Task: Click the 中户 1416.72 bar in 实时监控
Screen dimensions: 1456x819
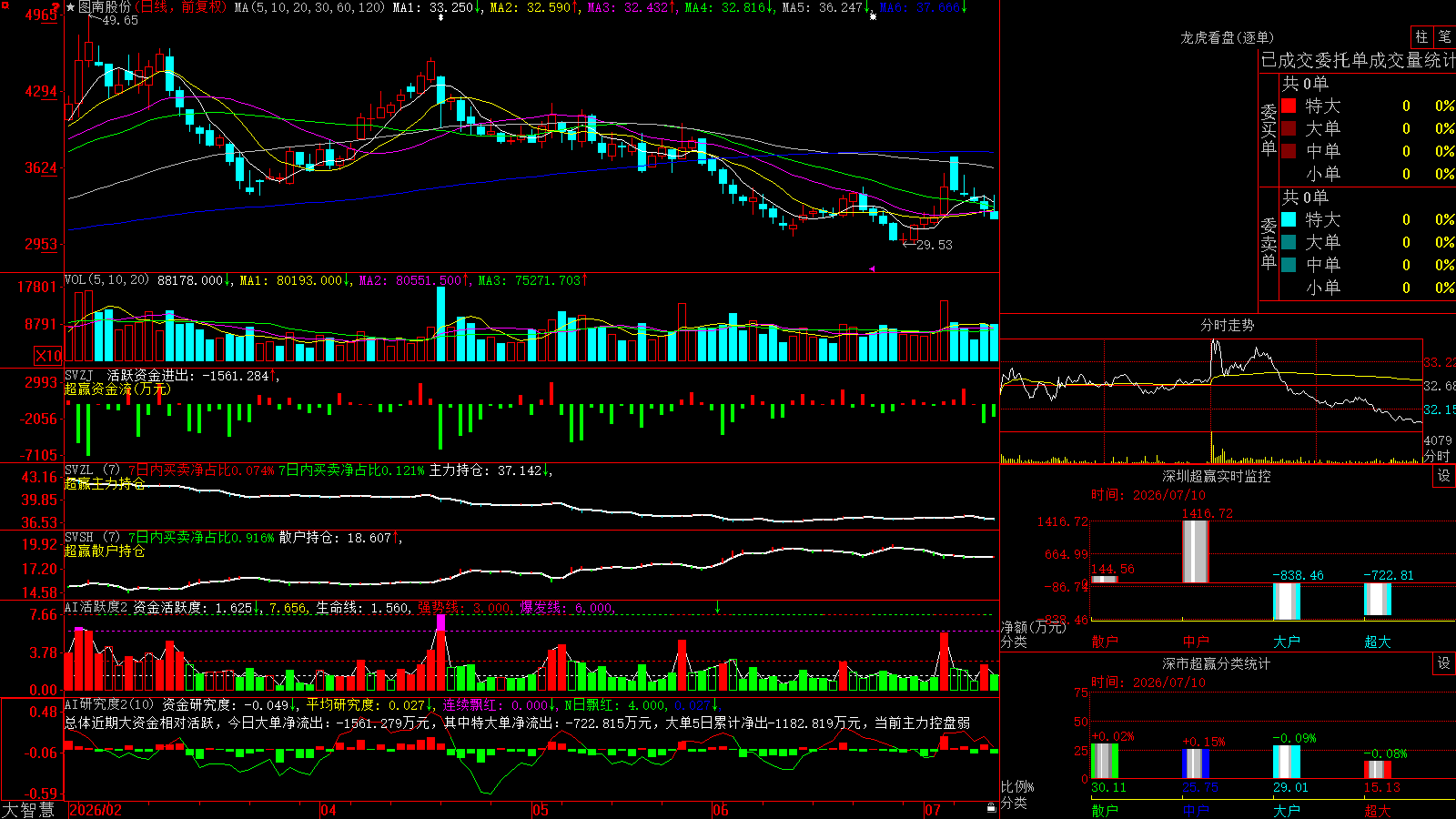Action: click(x=1196, y=551)
